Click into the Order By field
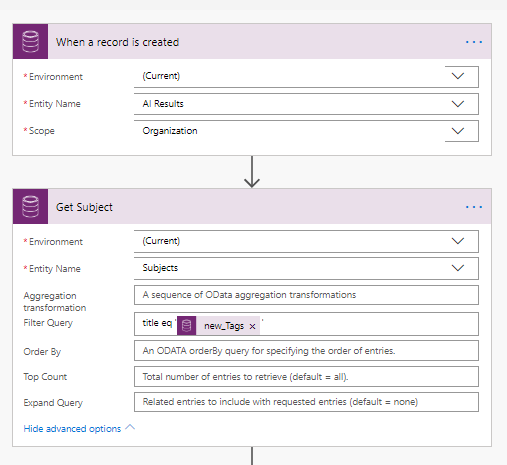The height and width of the screenshot is (465, 507). (306, 351)
